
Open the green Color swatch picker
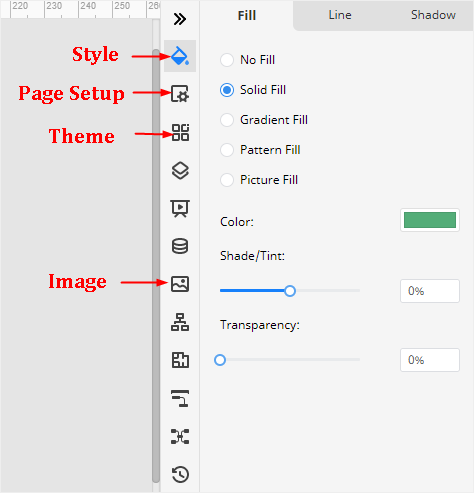[x=430, y=220]
